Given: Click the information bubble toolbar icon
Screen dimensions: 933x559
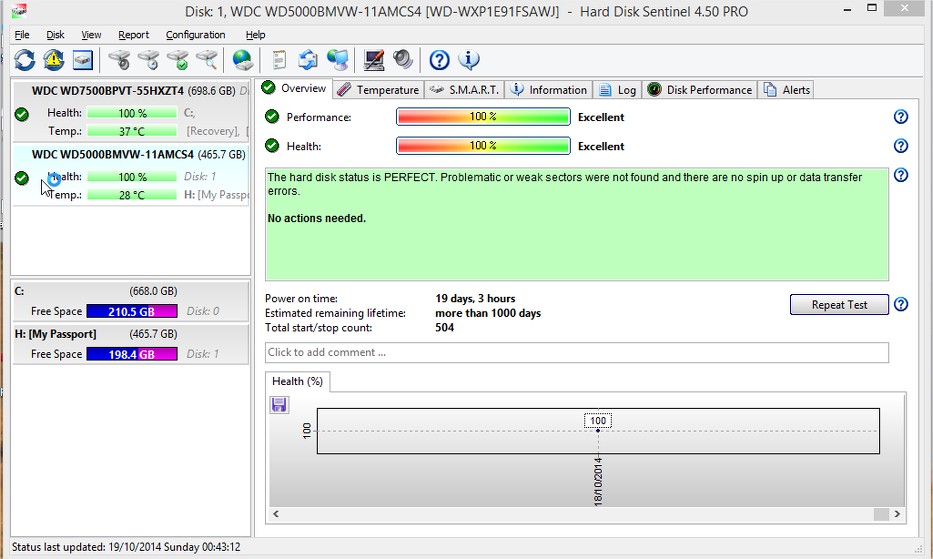Looking at the screenshot, I should 469,60.
